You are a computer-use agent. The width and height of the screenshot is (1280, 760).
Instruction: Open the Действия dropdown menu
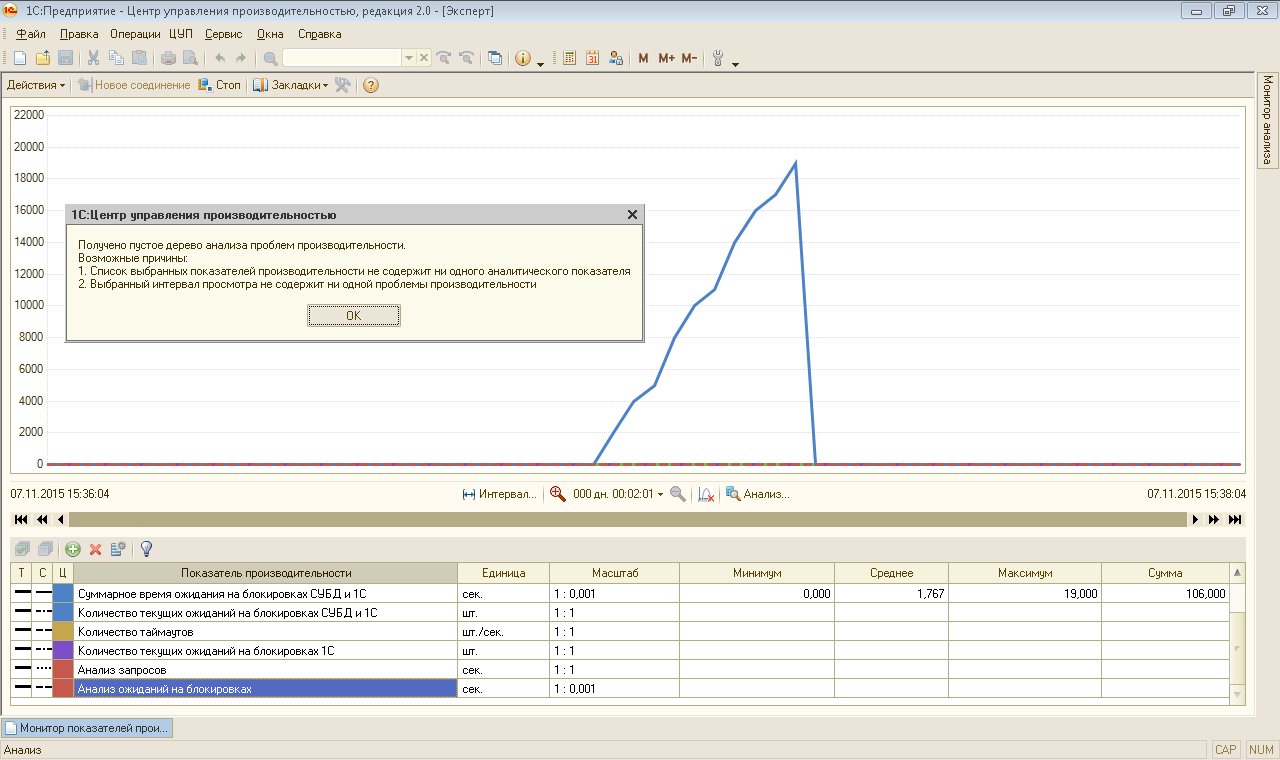point(36,85)
